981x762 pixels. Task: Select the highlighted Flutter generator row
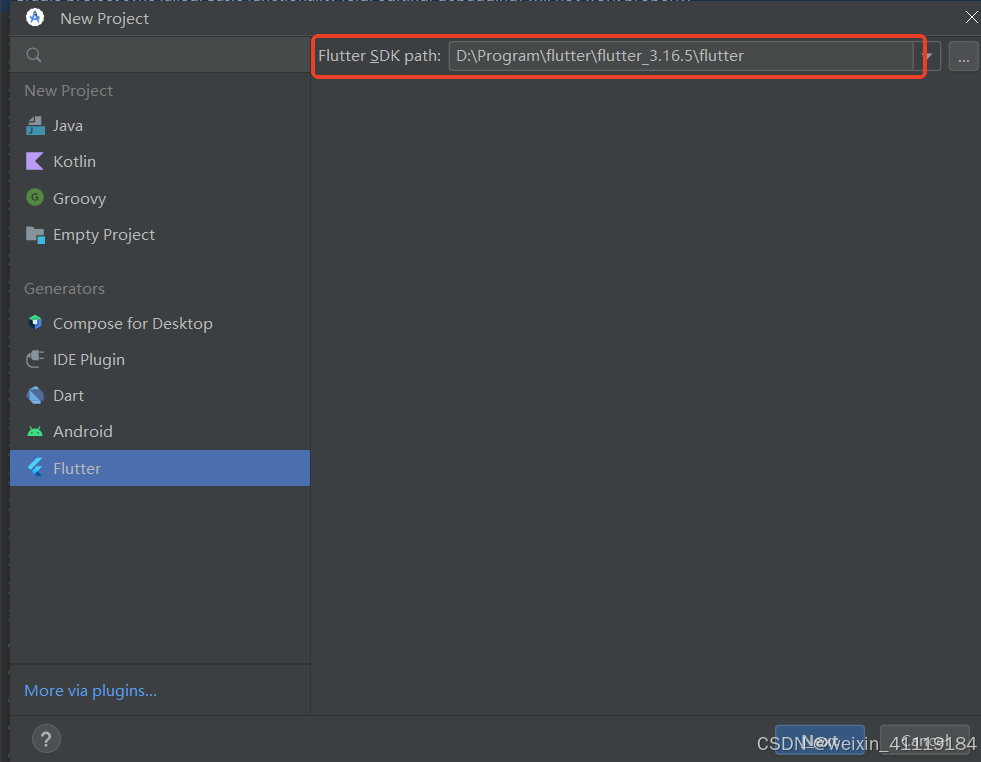tap(160, 468)
